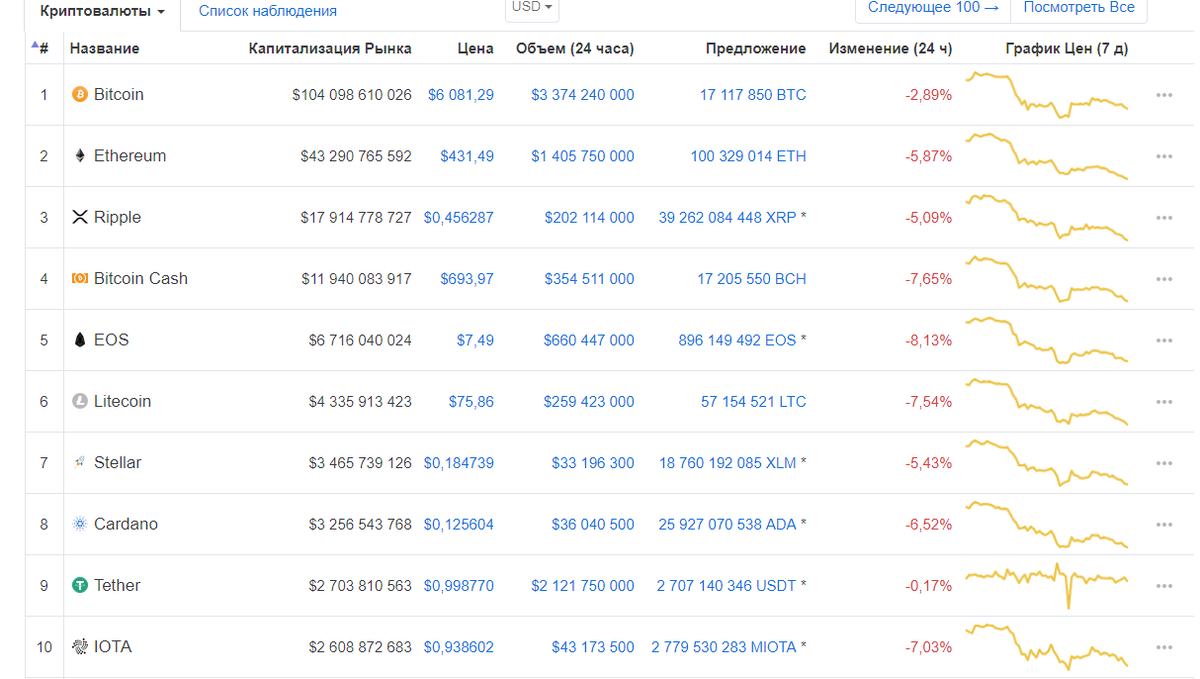1200x679 pixels.
Task: Open the USD currency dropdown
Action: [x=532, y=8]
